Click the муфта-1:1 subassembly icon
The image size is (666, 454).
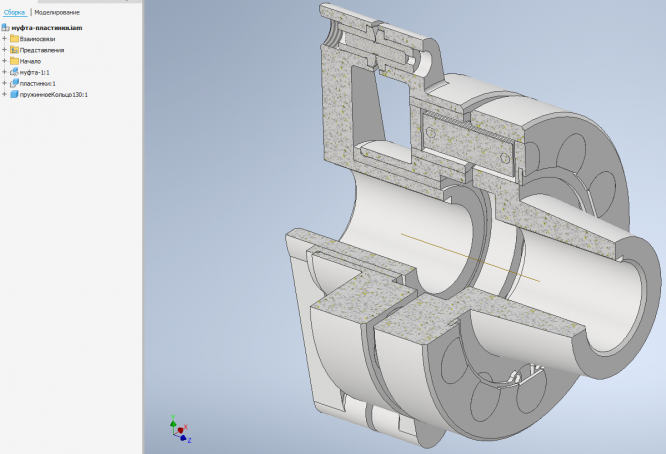click(x=14, y=73)
